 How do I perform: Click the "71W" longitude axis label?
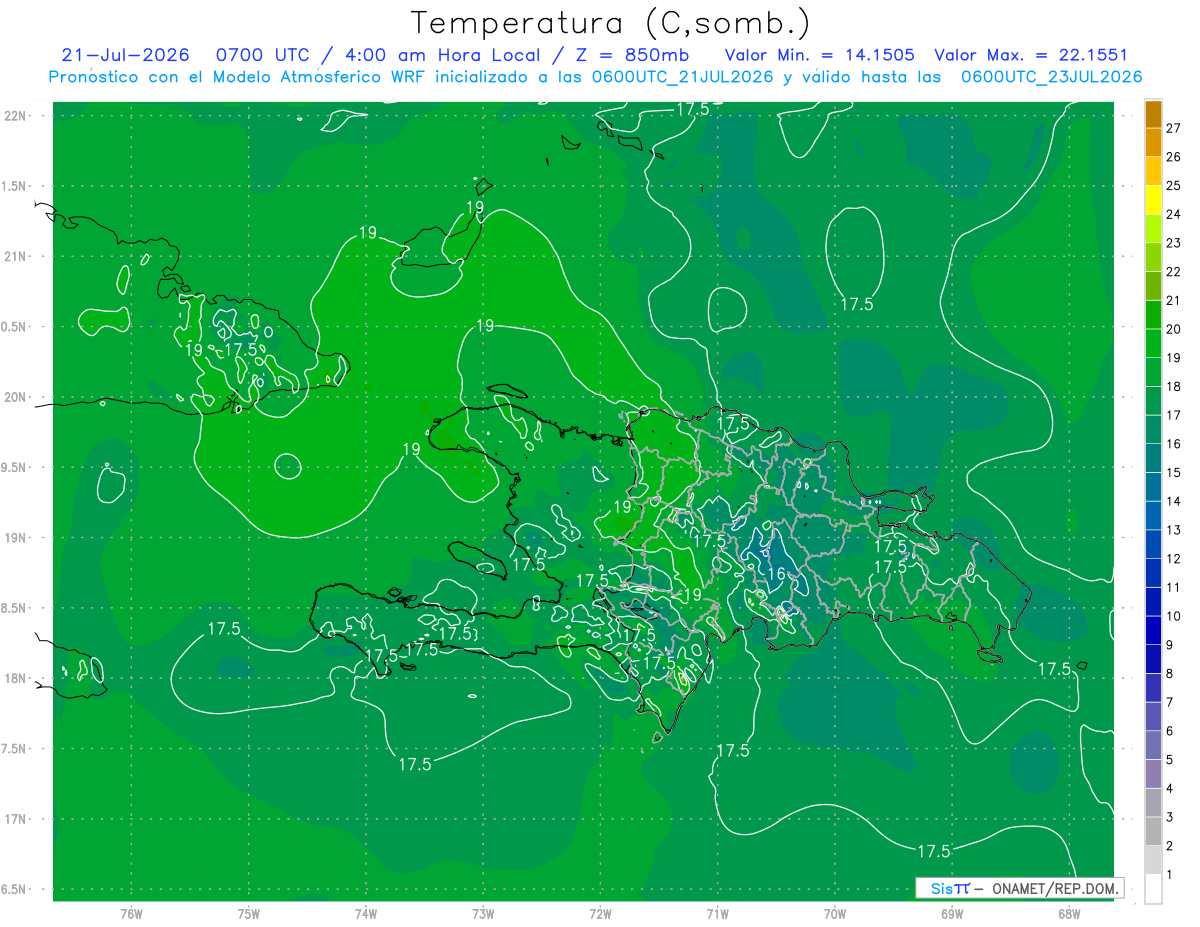tap(717, 913)
